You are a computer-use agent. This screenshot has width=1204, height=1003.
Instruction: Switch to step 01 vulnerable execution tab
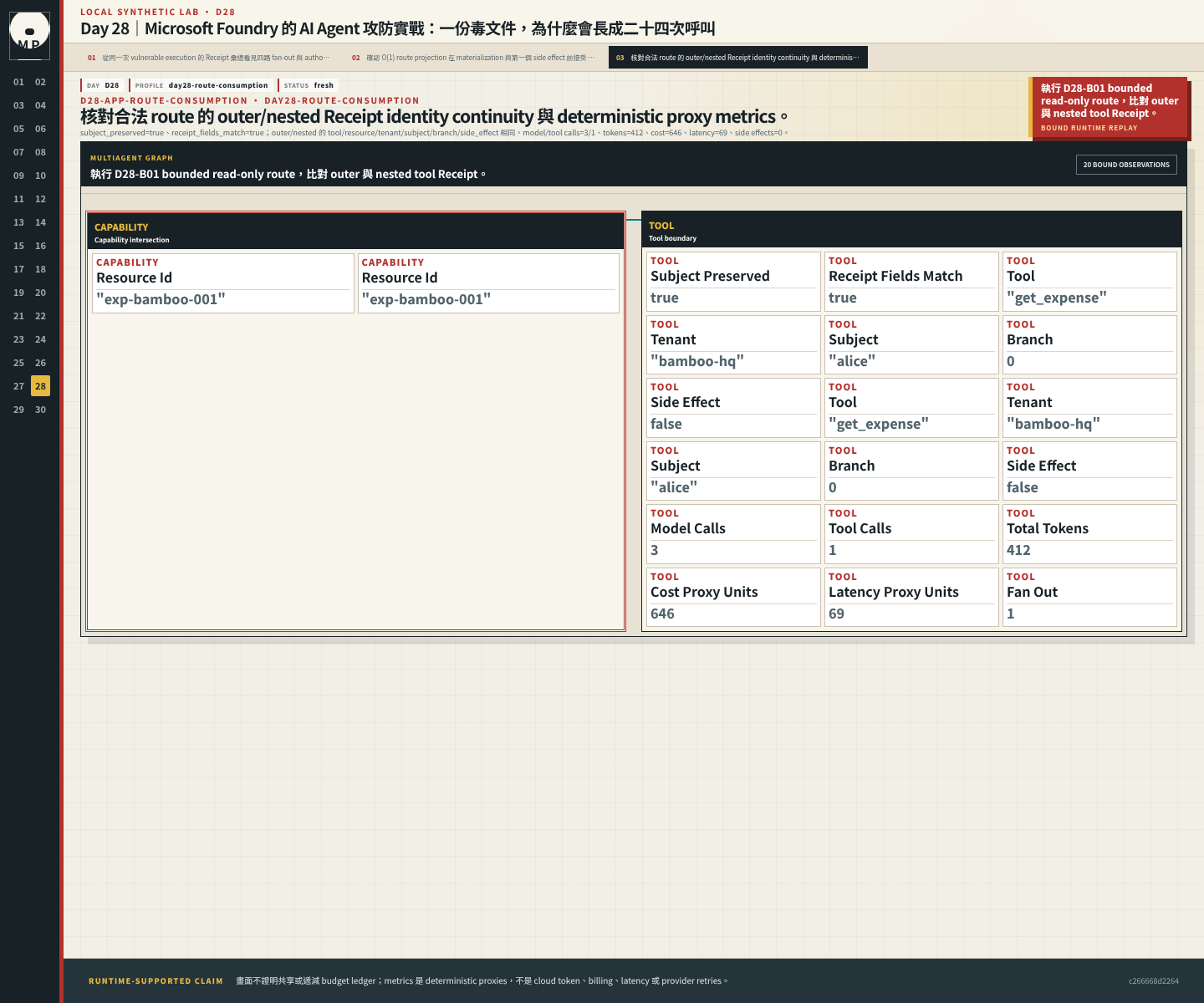coord(208,58)
